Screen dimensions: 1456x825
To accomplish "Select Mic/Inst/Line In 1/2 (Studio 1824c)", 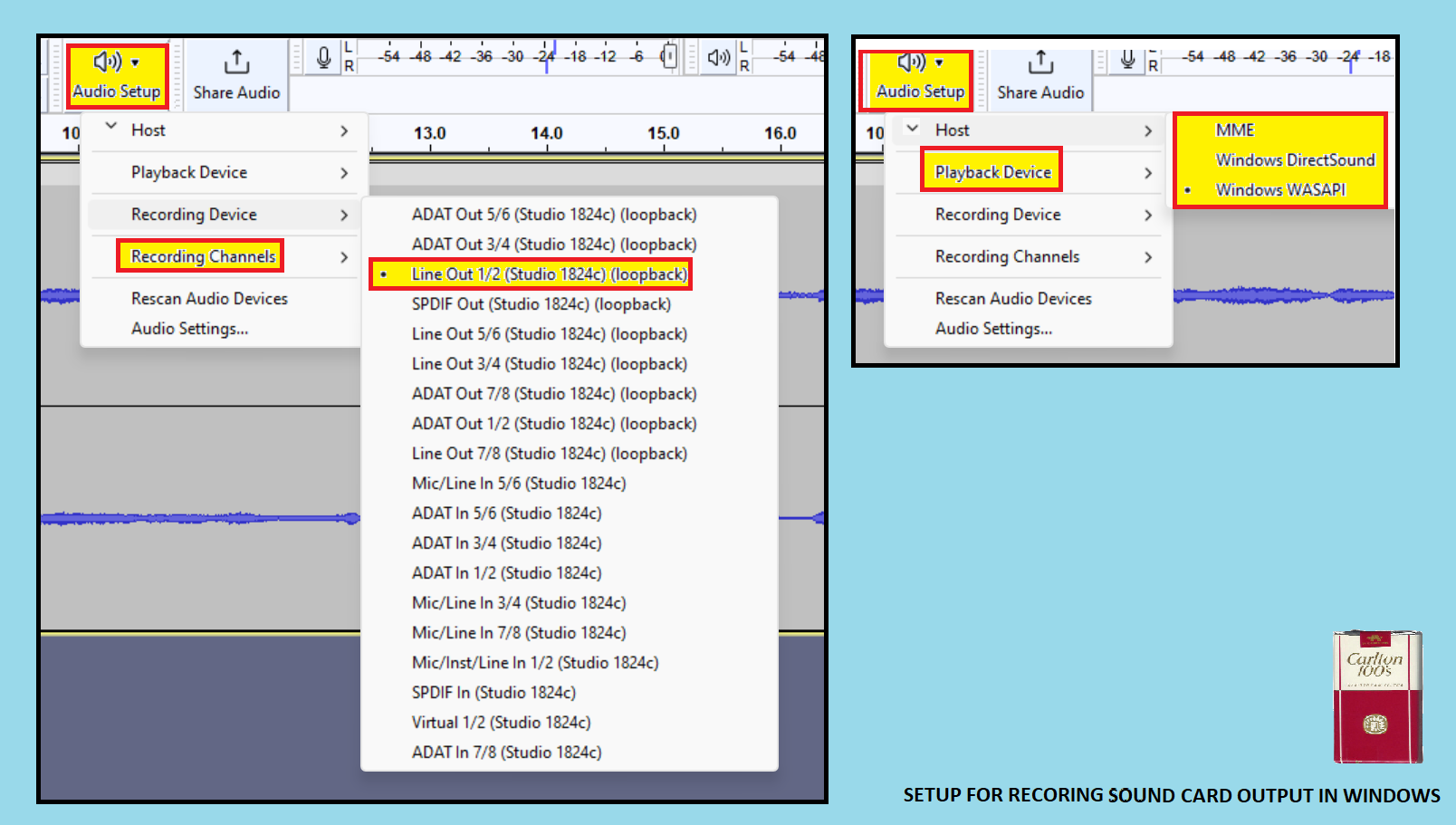I will click(536, 662).
